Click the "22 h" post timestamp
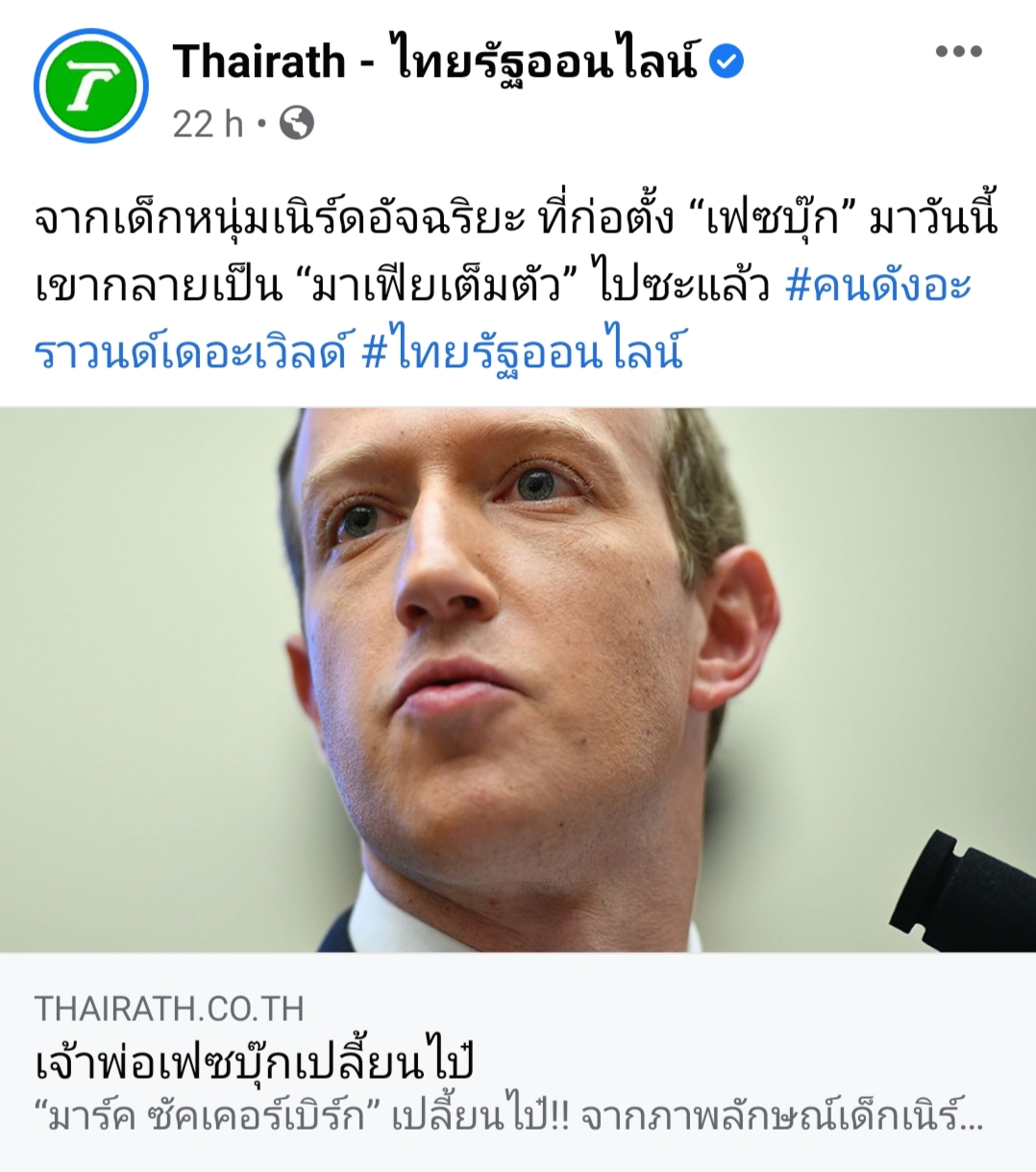 tap(208, 124)
